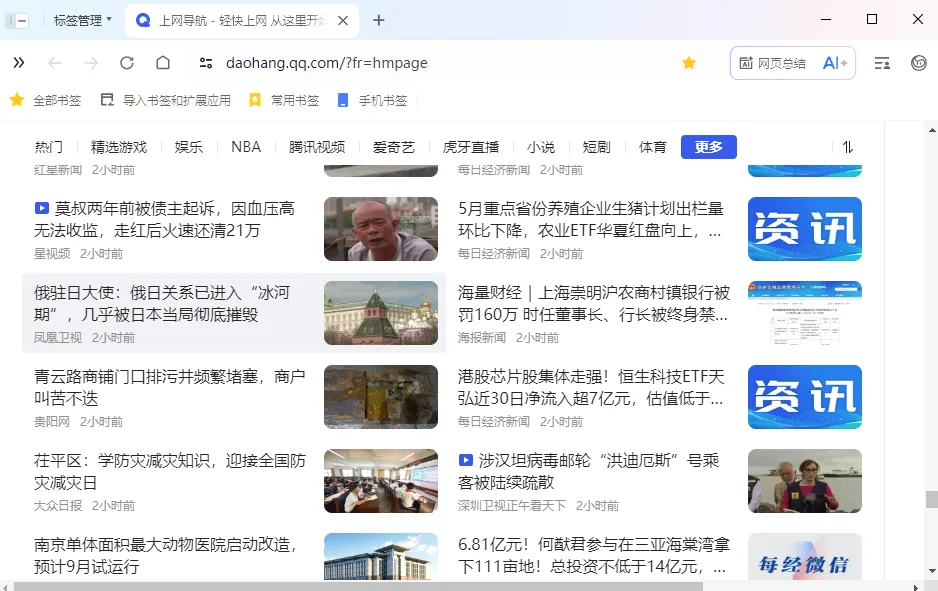Open article 南京单体面积最大动物医院启动改造
This screenshot has height=591, width=938.
point(166,555)
